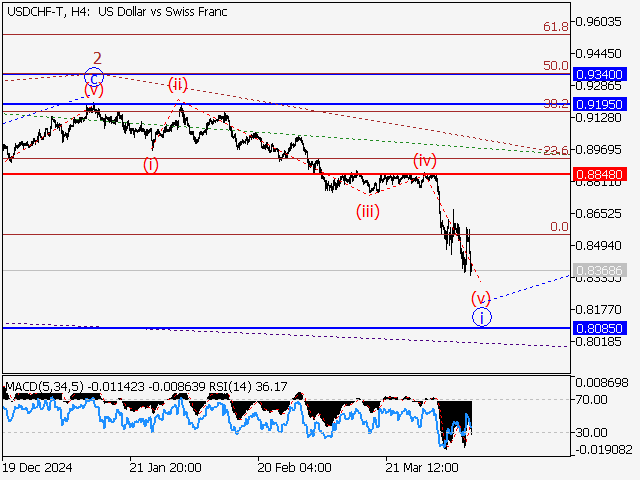
Task: Select the (v) label above circled i
Action: point(482,298)
